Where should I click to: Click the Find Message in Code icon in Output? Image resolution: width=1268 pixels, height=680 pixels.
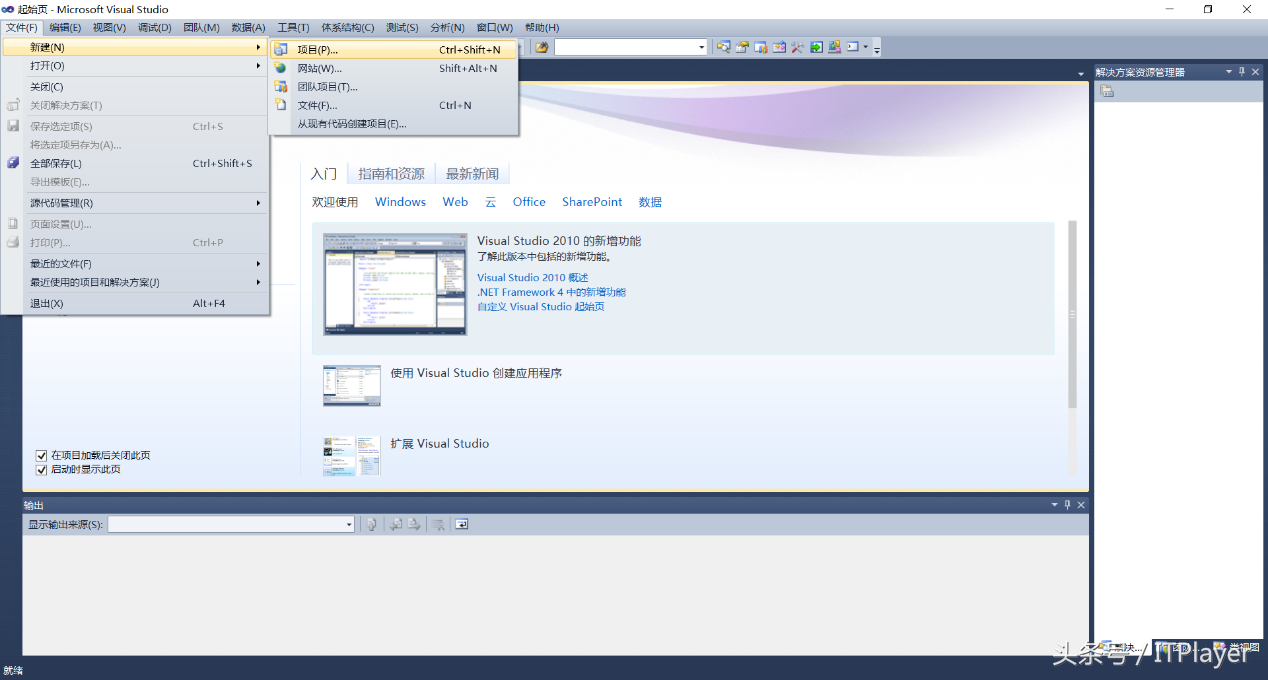pos(372,524)
